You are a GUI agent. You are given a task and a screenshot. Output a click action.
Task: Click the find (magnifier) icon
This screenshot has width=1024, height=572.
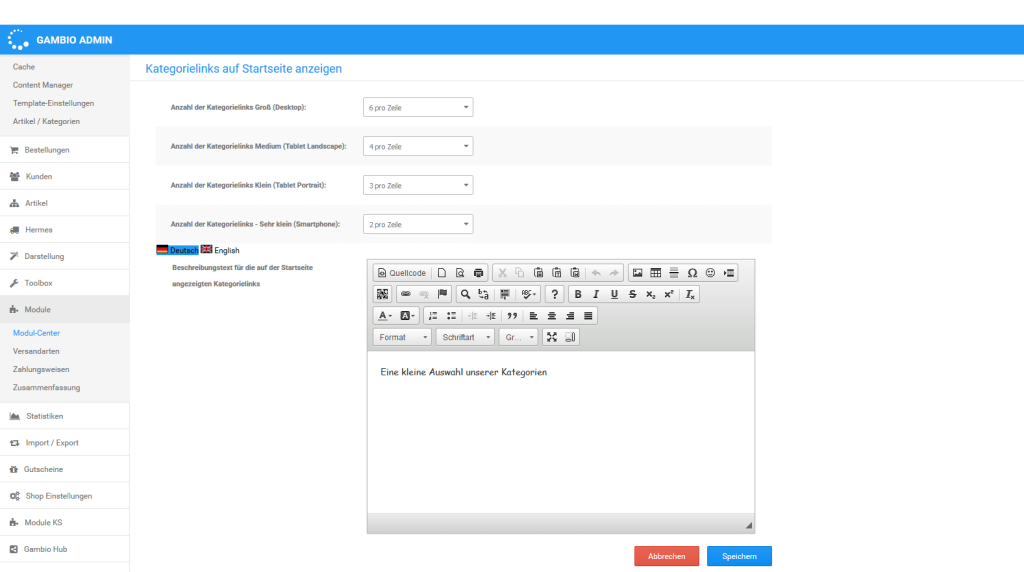pyautogui.click(x=465, y=294)
